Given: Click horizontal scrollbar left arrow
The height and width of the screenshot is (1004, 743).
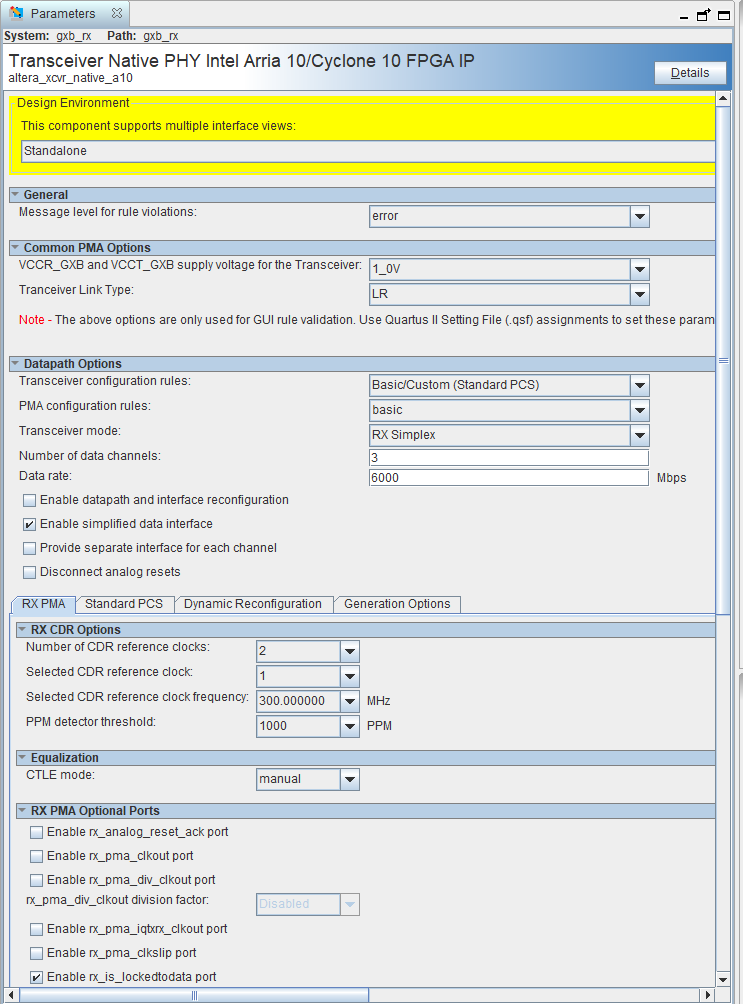Looking at the screenshot, I should [x=11, y=995].
